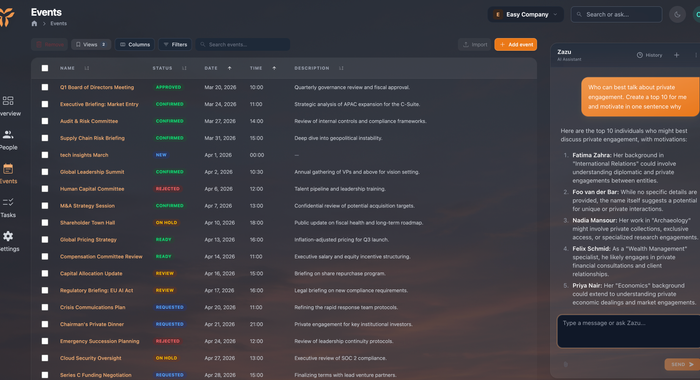The image size is (700, 380).
Task: Open the Tasks sidebar section
Action: [x=8, y=208]
